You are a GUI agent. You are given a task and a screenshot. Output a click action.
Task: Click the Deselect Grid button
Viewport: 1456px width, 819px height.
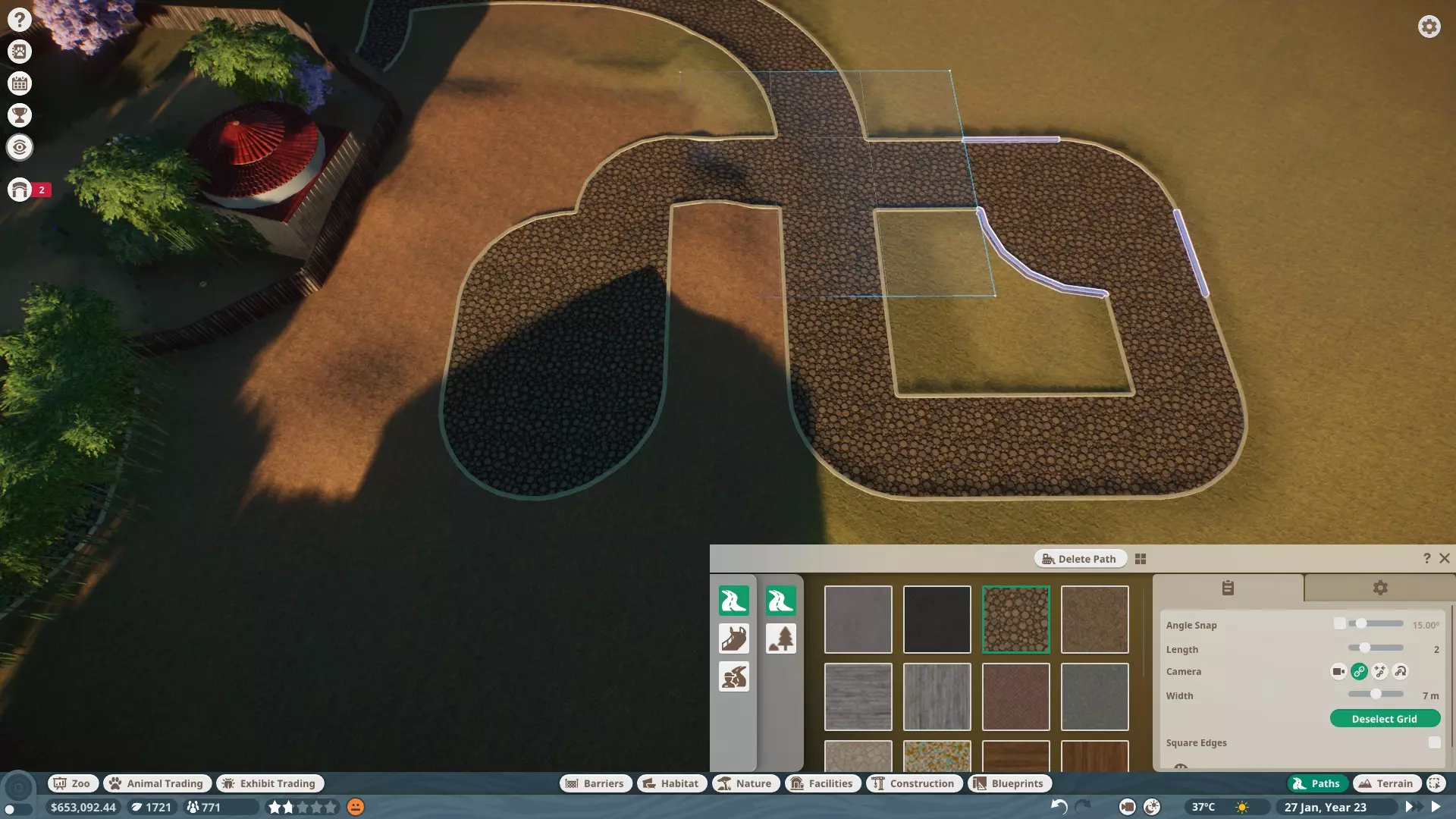(x=1384, y=719)
